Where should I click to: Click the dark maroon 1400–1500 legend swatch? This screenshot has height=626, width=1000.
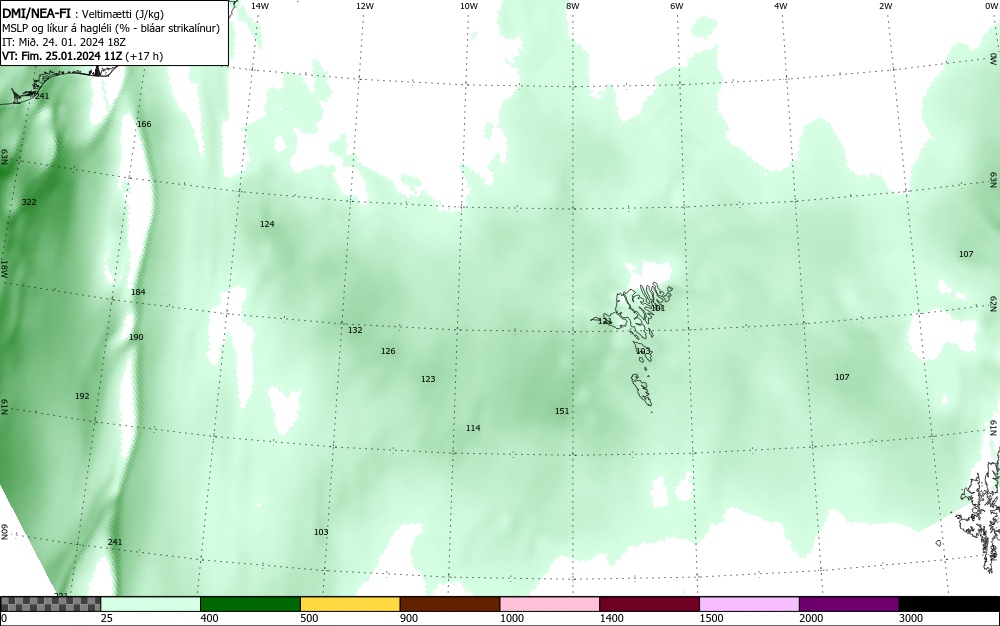pyautogui.click(x=649, y=604)
